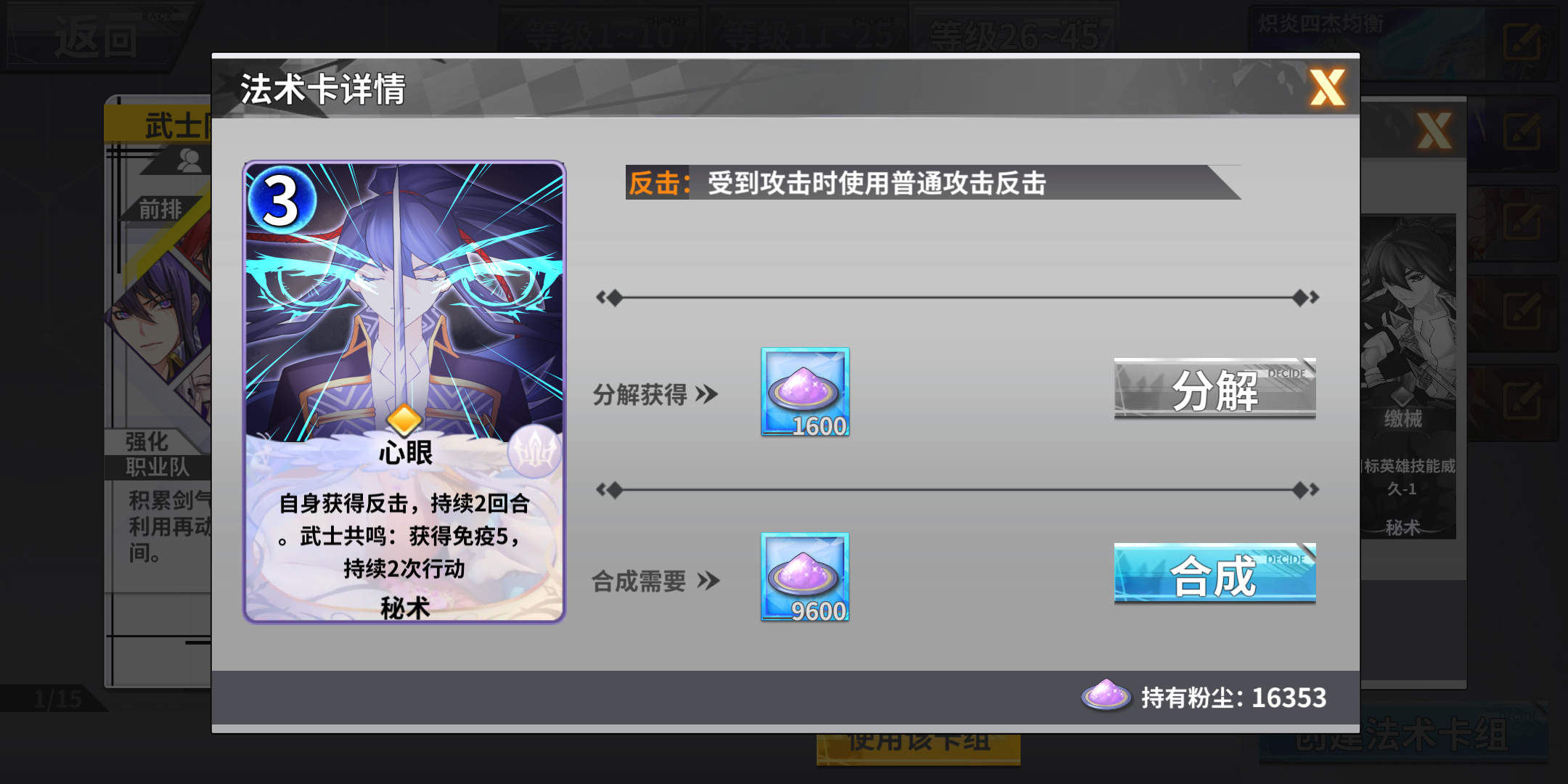1568x784 pixels.
Task: Click the 分解 decompose button
Action: [x=1214, y=388]
